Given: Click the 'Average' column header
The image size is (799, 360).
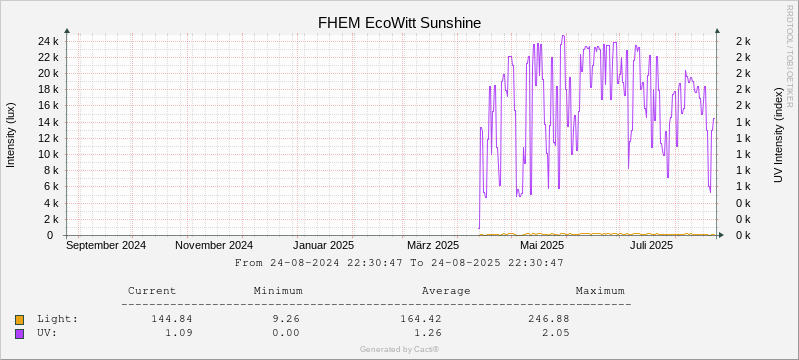Looking at the screenshot, I should (446, 291).
